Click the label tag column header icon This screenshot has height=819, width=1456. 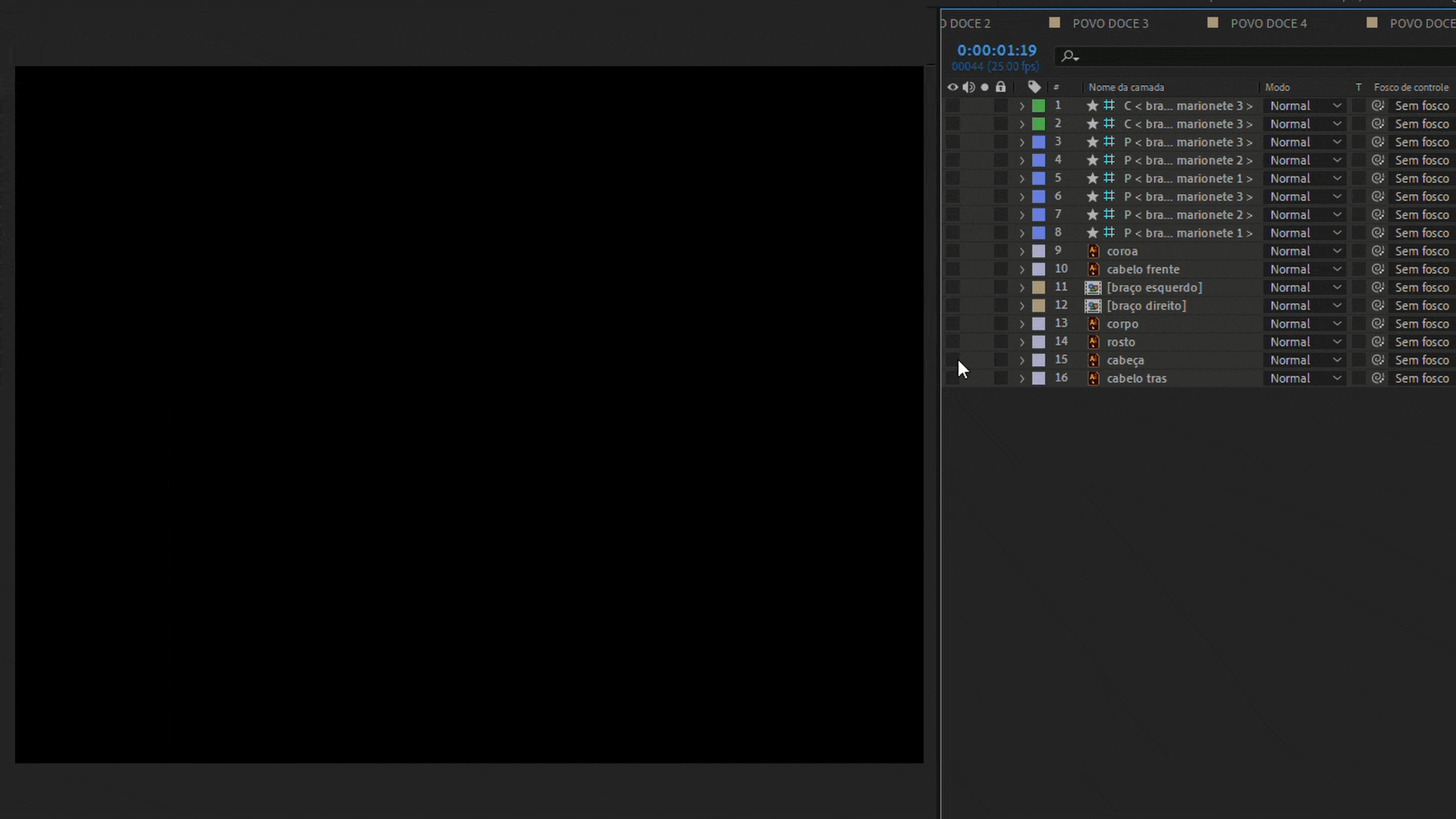tap(1034, 87)
